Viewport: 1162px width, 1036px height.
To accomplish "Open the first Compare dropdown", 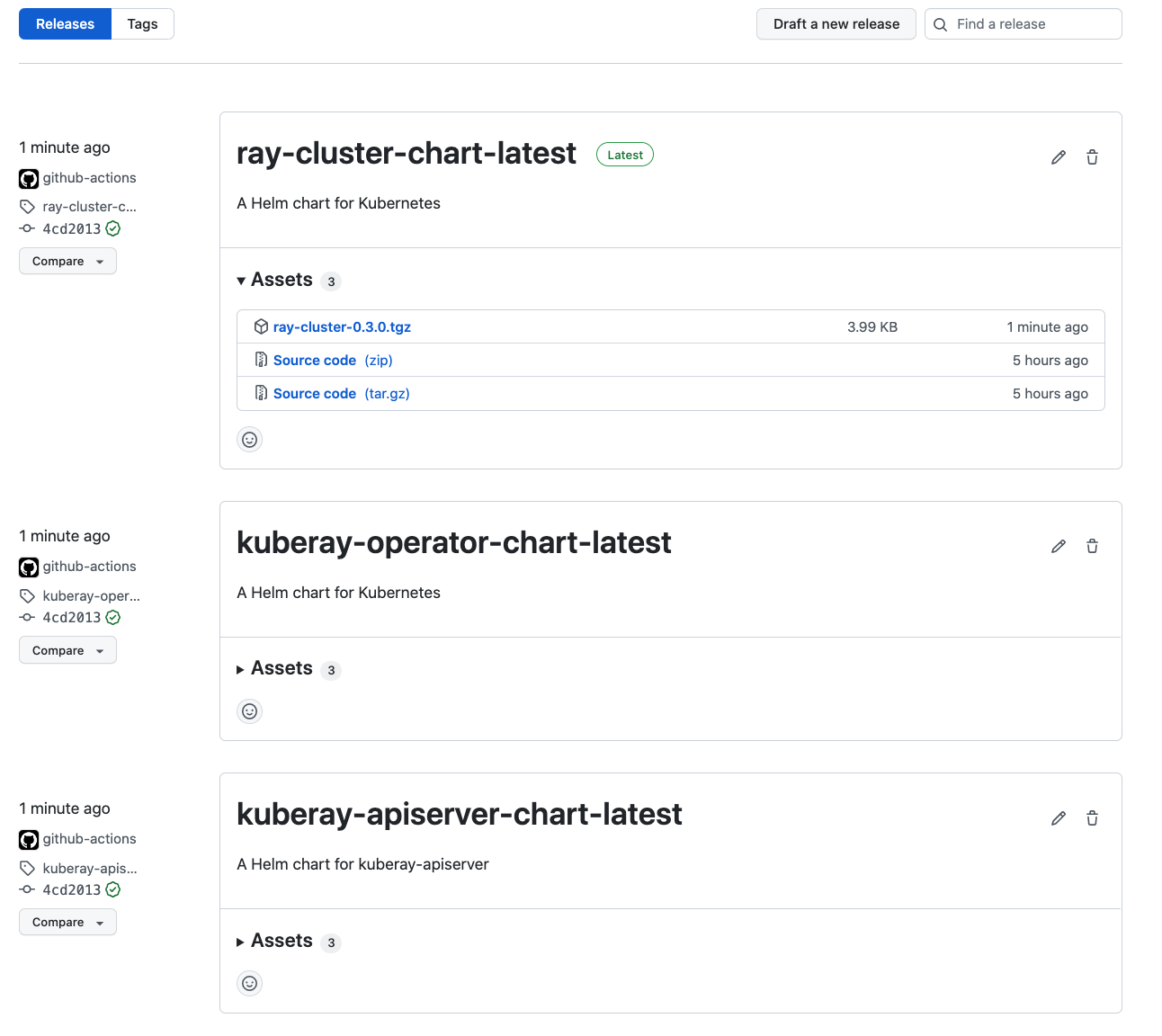I will tap(67, 261).
